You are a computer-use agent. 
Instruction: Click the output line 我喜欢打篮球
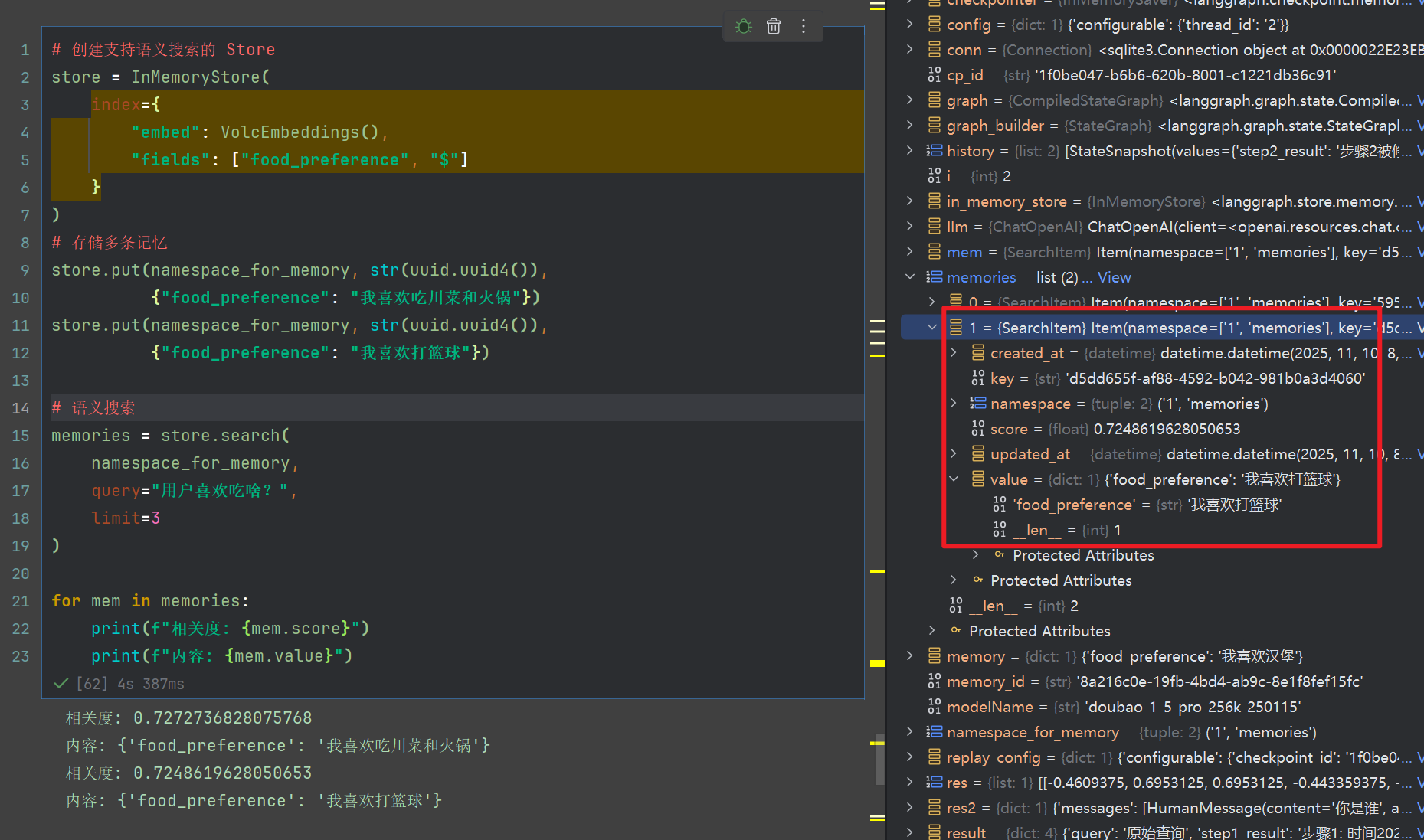click(x=254, y=801)
